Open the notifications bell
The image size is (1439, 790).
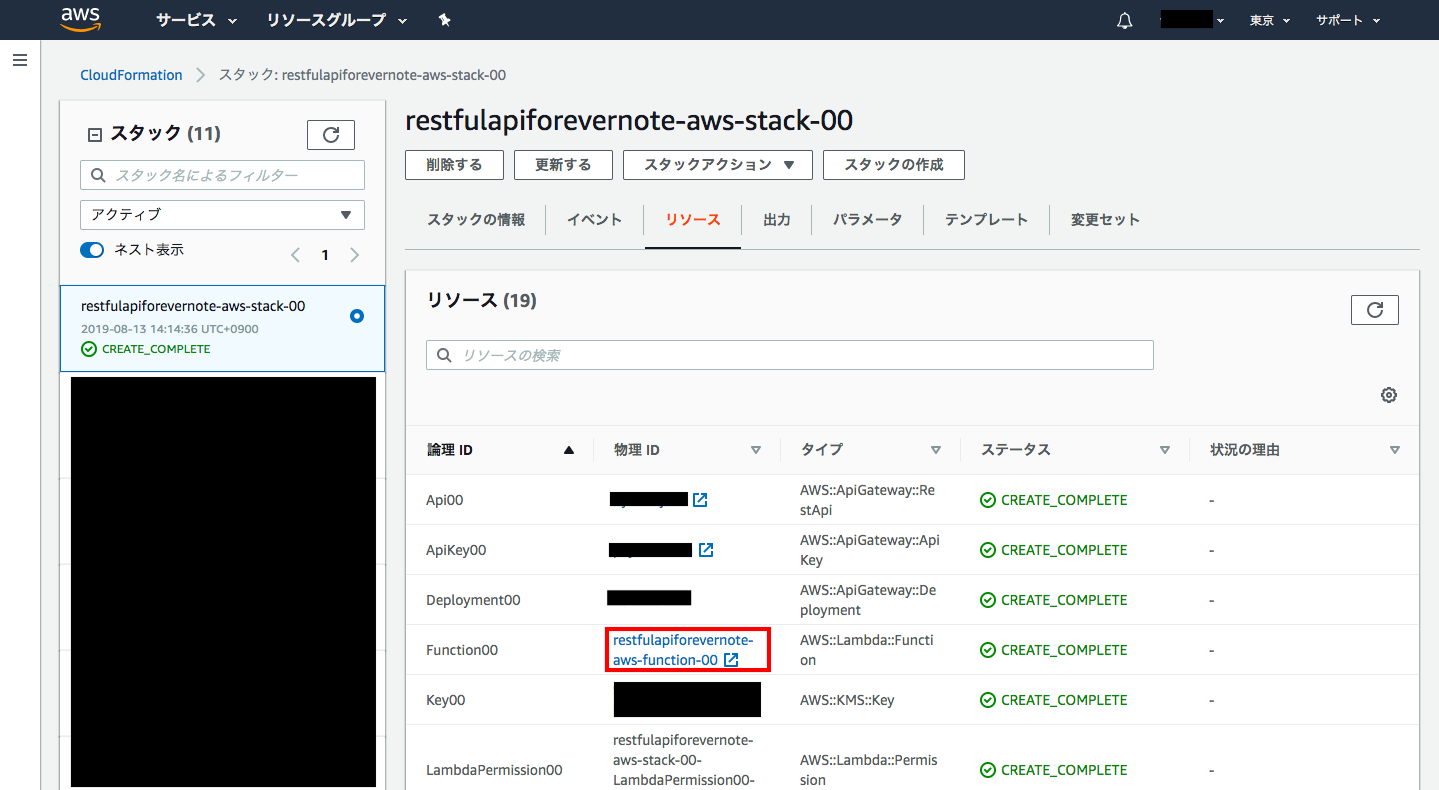pos(1125,20)
